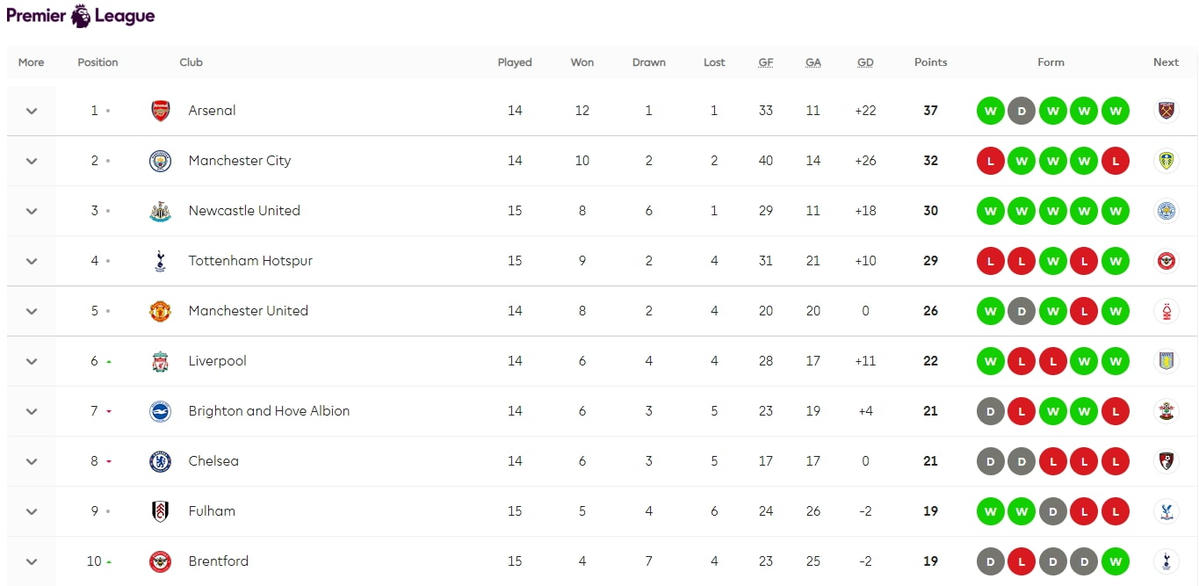Screen dimensions: 1199x586
Task: Click the Tottenham Hotspur cockerel crest
Action: click(160, 261)
